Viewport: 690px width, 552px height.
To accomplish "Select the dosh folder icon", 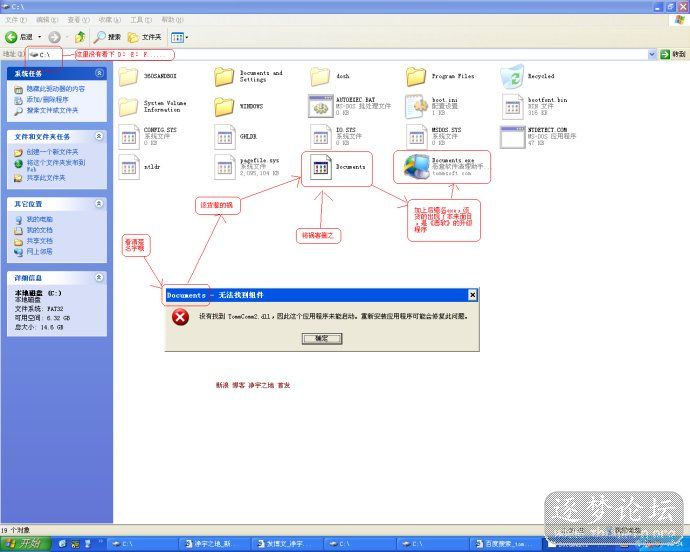I will click(x=320, y=77).
